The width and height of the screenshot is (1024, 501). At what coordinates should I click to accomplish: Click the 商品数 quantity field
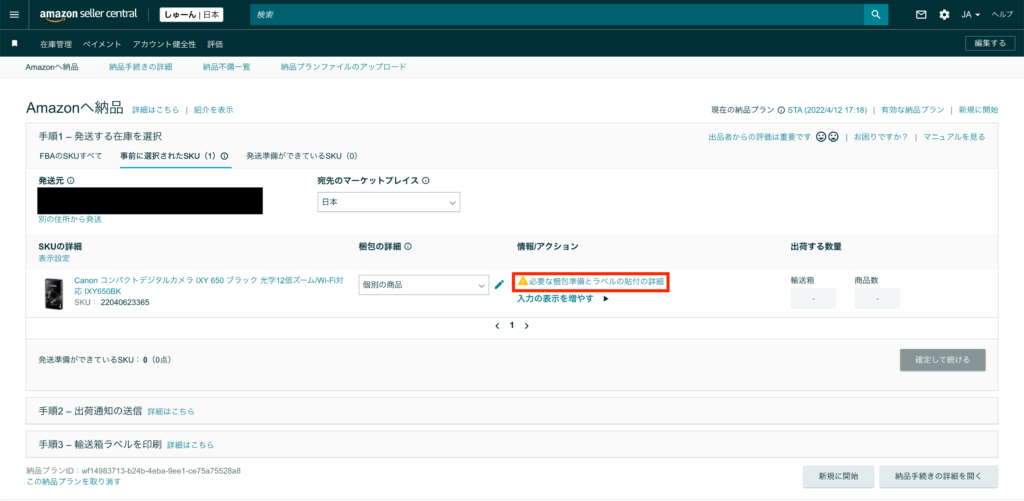[x=877, y=299]
